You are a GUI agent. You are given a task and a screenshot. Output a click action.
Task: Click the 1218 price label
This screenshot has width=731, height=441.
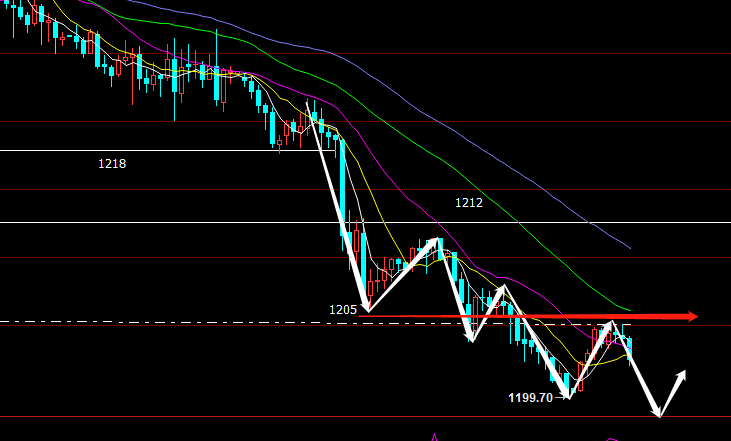(x=112, y=164)
